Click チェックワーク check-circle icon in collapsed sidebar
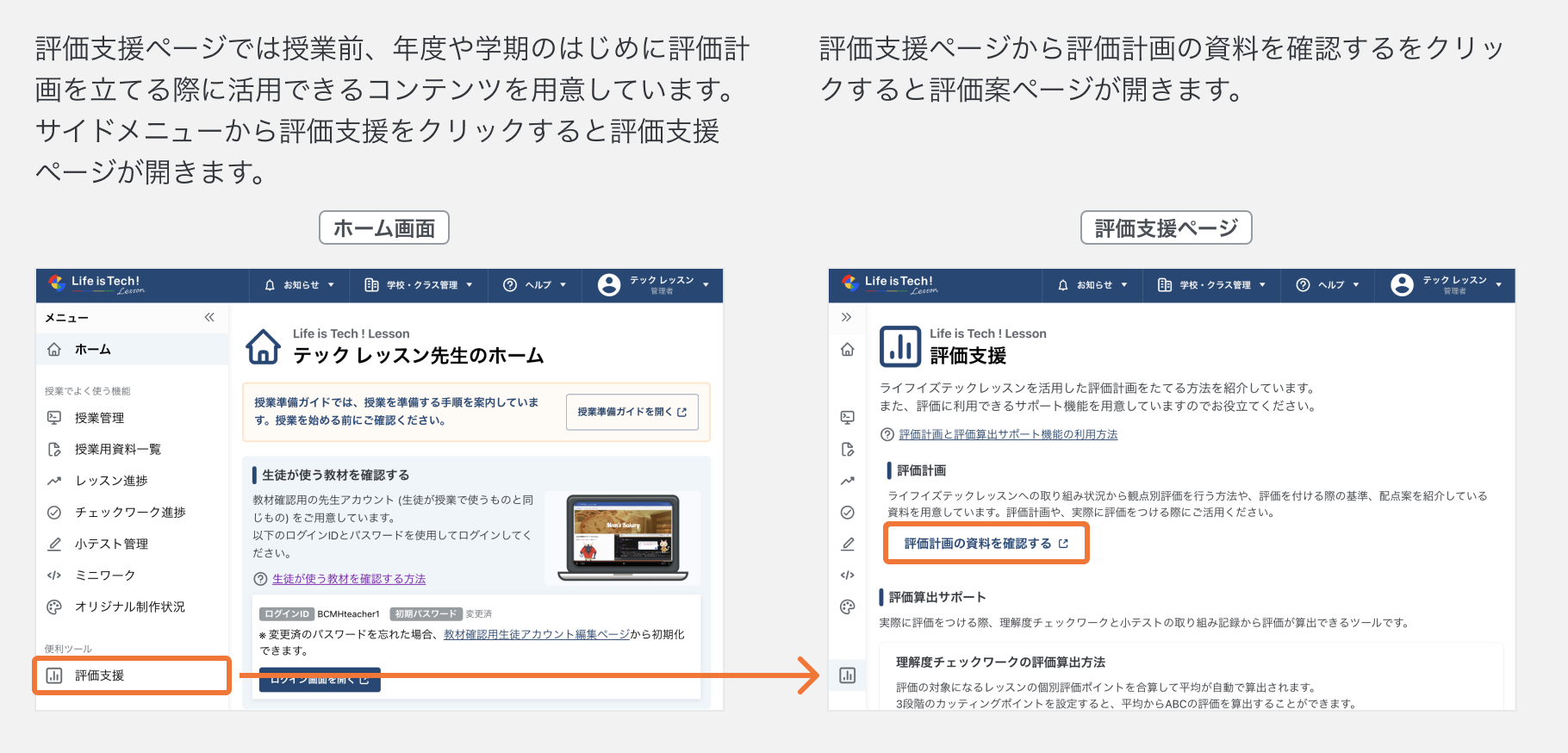This screenshot has height=753, width=1568. click(848, 512)
